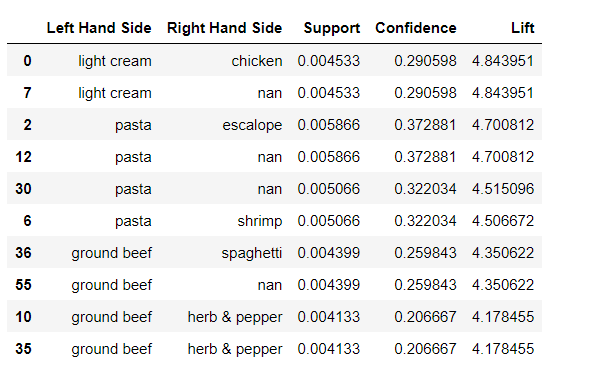Select the shrimp cell
614x370 pixels.
(x=260, y=221)
